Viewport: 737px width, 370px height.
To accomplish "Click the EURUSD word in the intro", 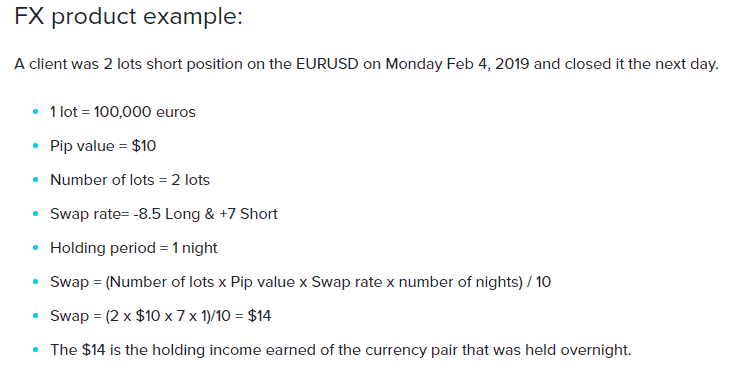I will click(x=327, y=64).
